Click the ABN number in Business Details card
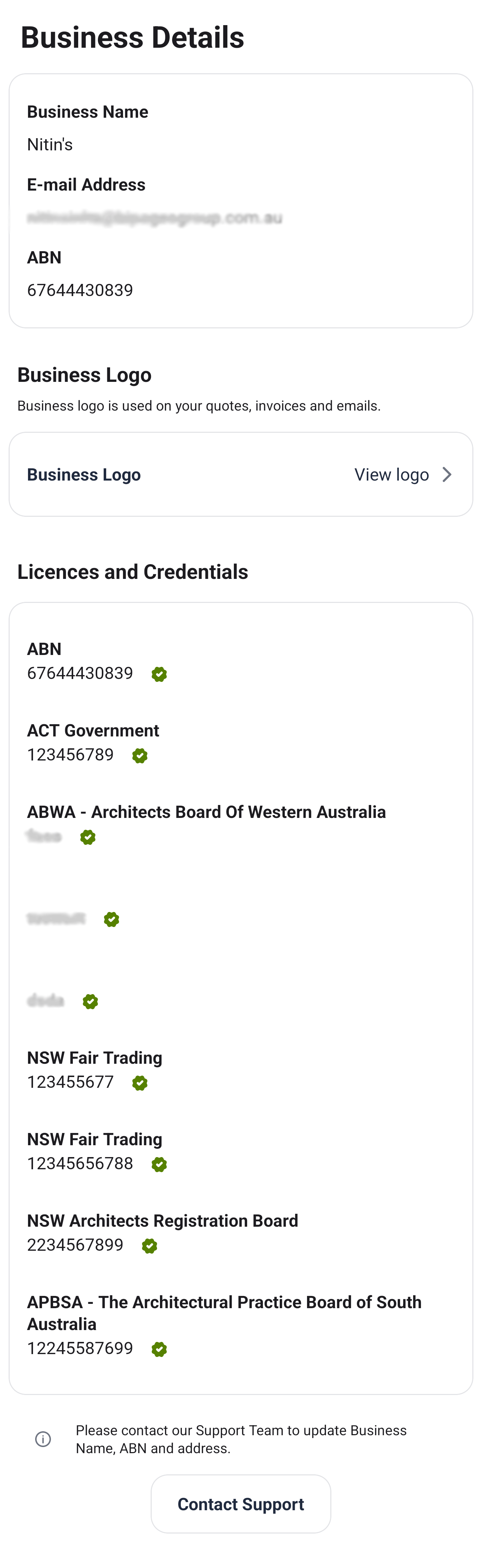This screenshot has width=482, height=1568. click(x=80, y=290)
